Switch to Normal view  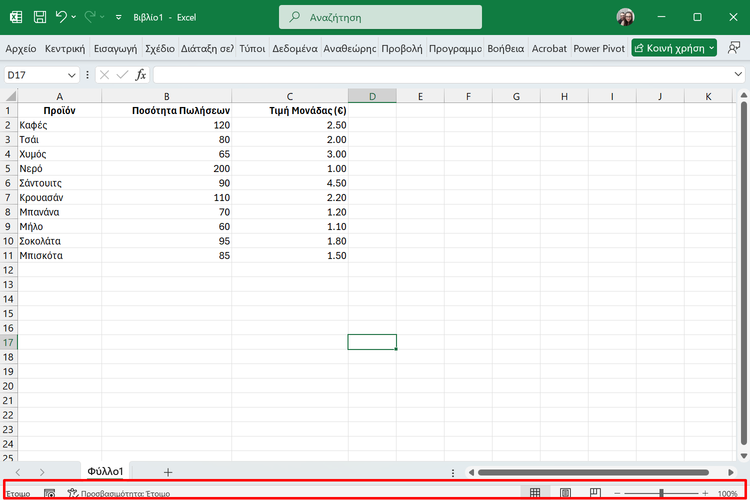pyautogui.click(x=535, y=493)
